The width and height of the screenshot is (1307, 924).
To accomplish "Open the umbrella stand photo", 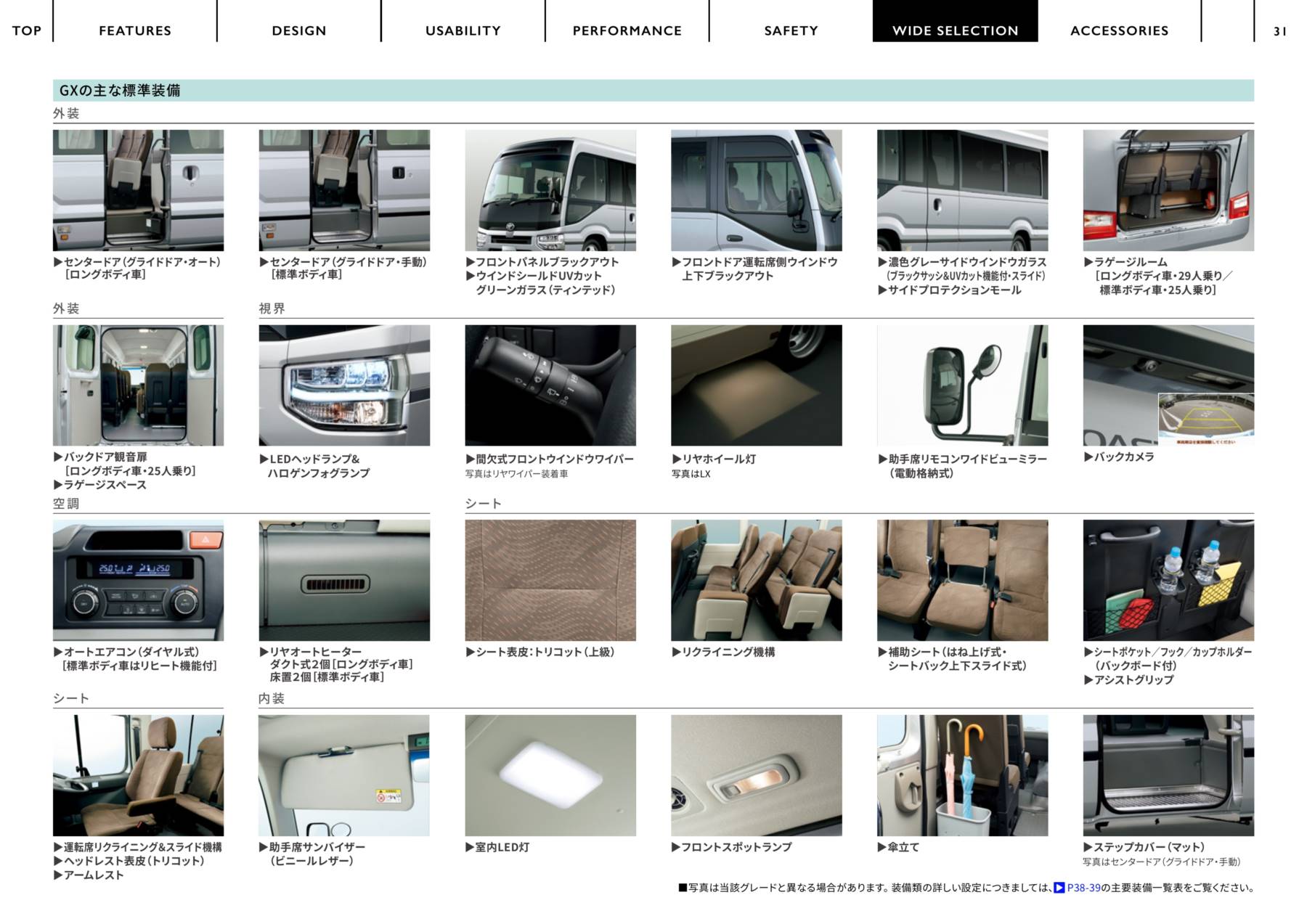I will [962, 775].
